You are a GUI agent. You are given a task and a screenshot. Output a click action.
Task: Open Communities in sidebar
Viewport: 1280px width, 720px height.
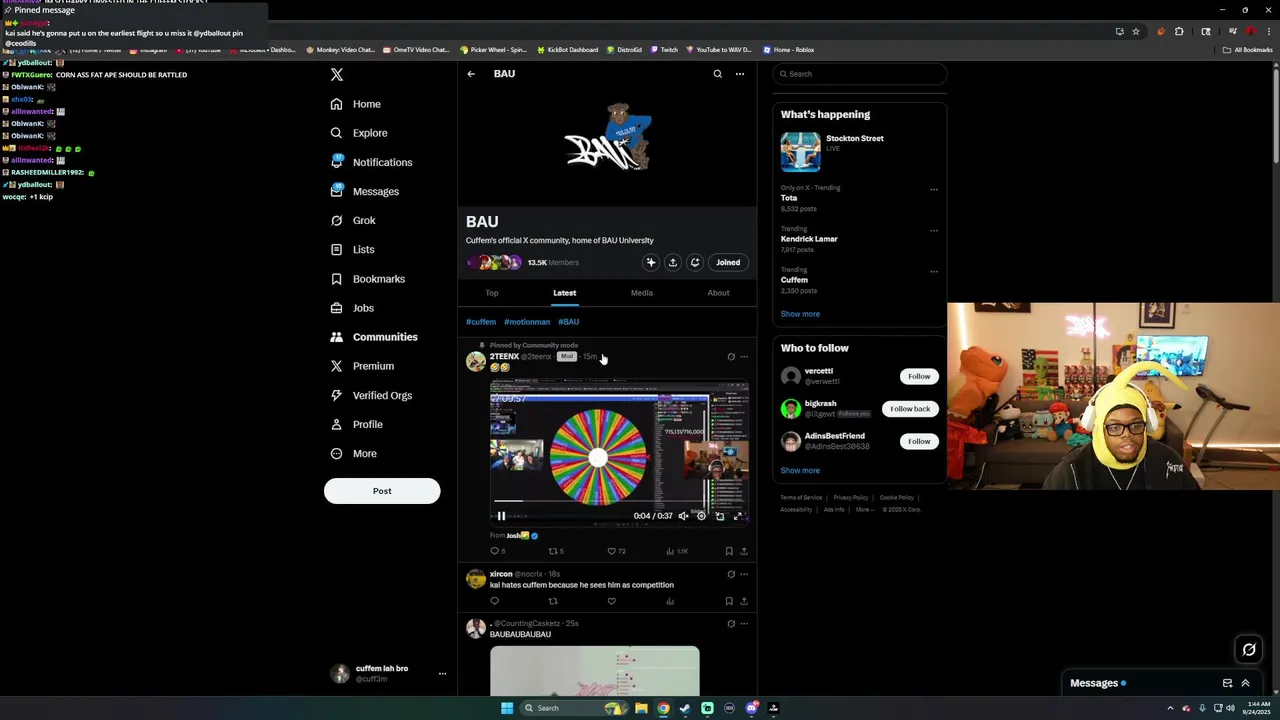point(374,337)
